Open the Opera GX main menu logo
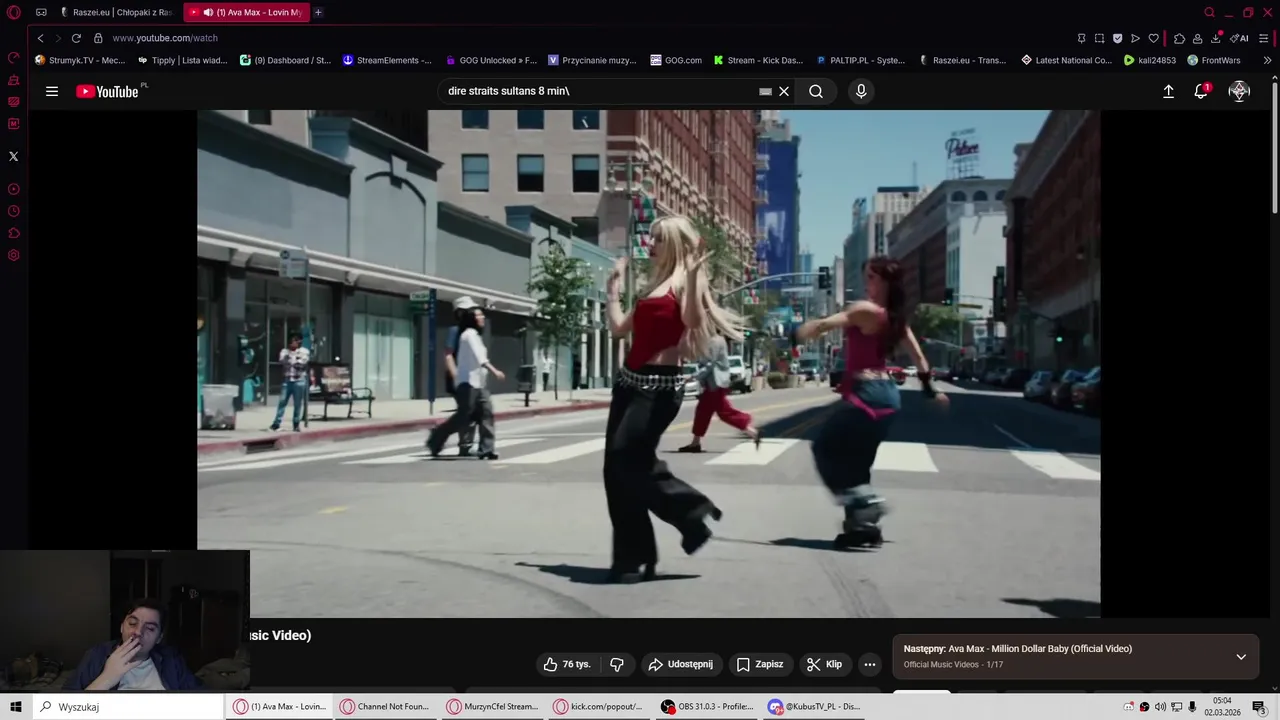The height and width of the screenshot is (720, 1280). (14, 12)
